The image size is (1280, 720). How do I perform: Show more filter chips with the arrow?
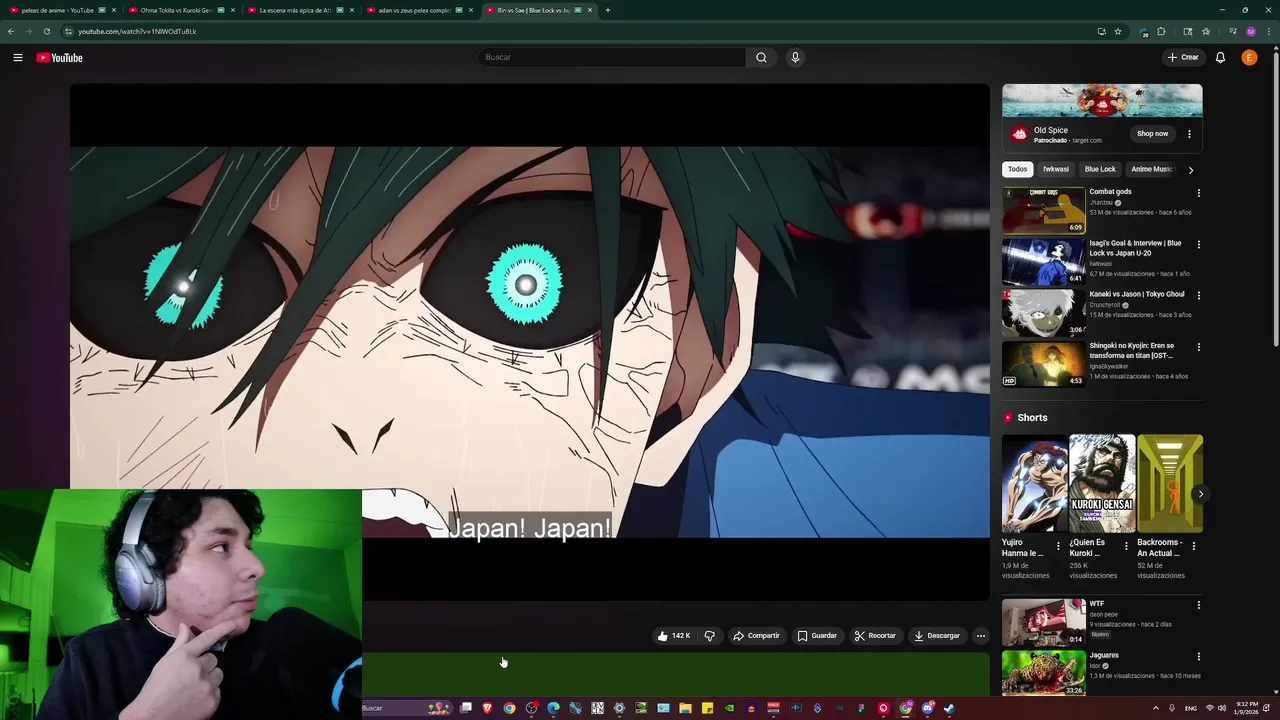(1190, 170)
